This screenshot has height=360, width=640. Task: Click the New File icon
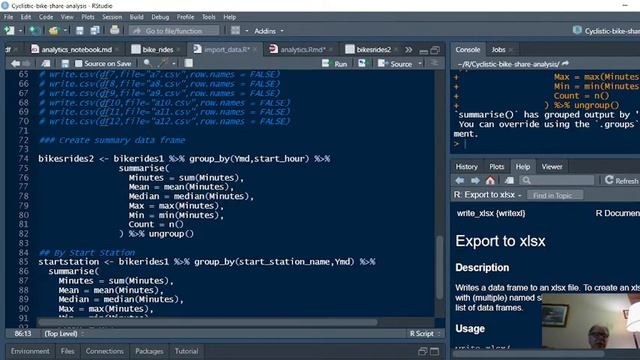click(x=9, y=31)
